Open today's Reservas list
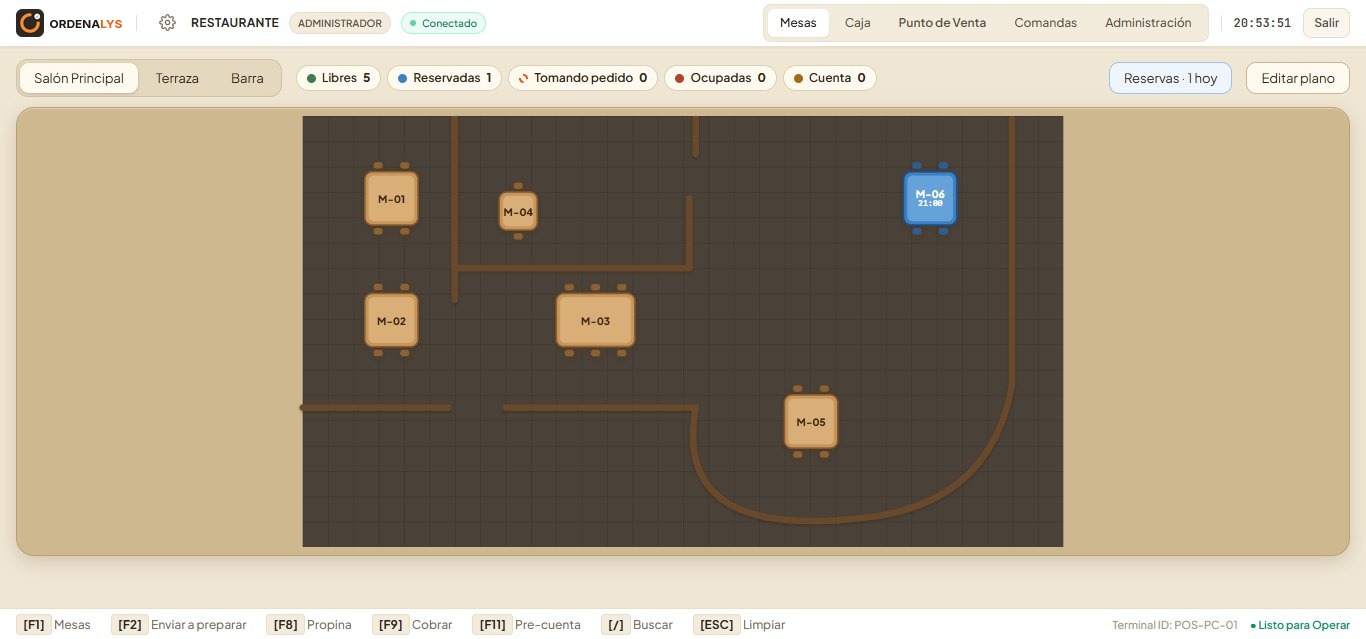This screenshot has width=1366, height=639. tap(1170, 78)
